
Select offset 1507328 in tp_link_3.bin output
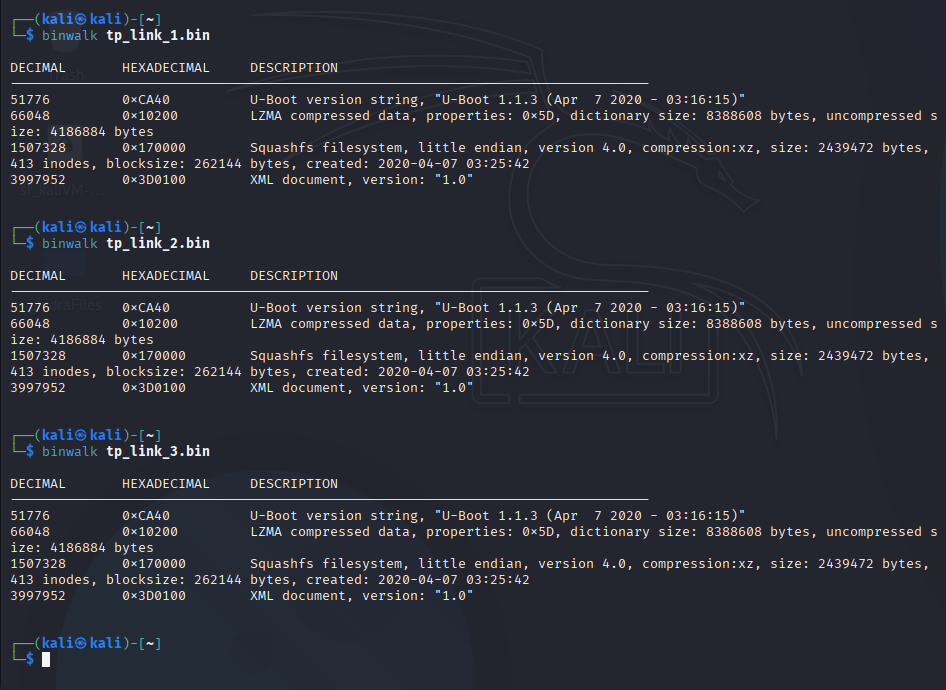pos(38,564)
